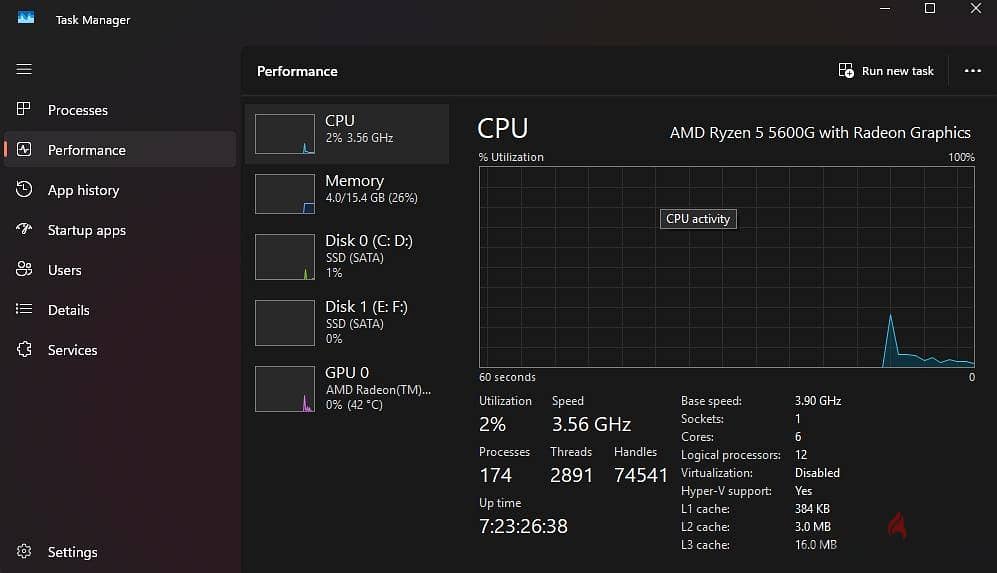Click the AMD Ryzen 5 5600G processor name
The image size is (997, 573).
(820, 133)
